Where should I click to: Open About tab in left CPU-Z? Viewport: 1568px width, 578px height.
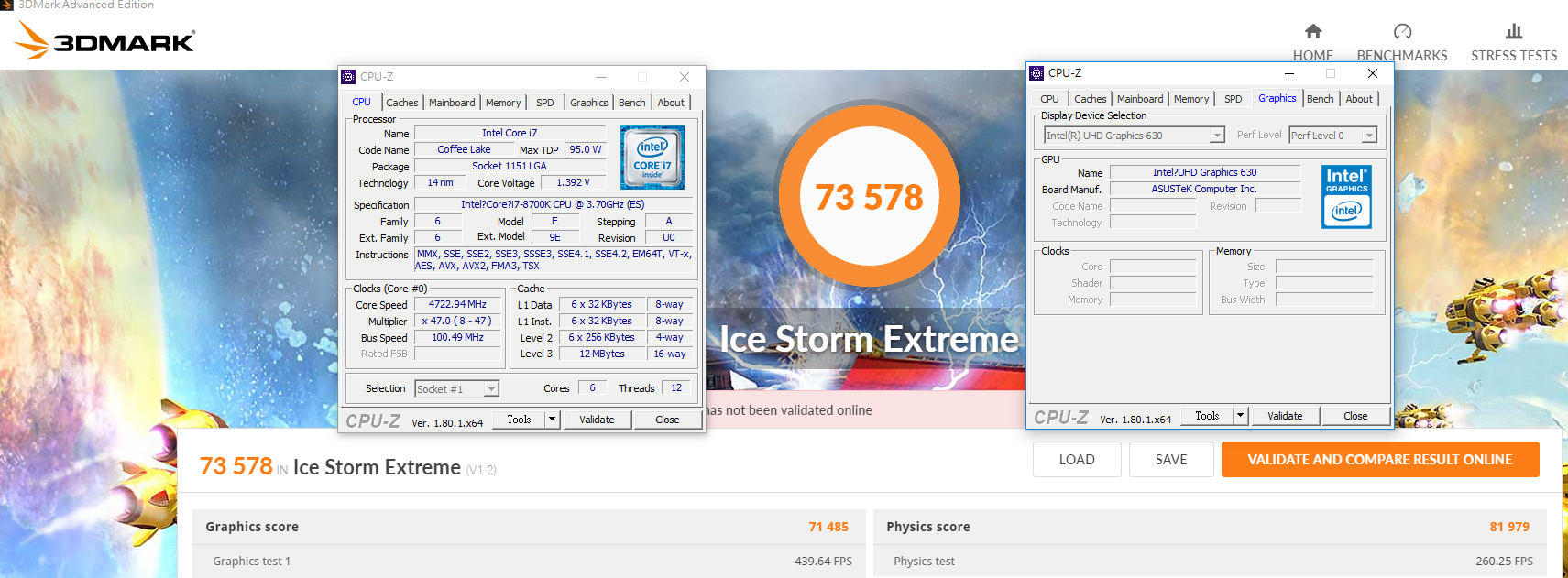click(671, 103)
